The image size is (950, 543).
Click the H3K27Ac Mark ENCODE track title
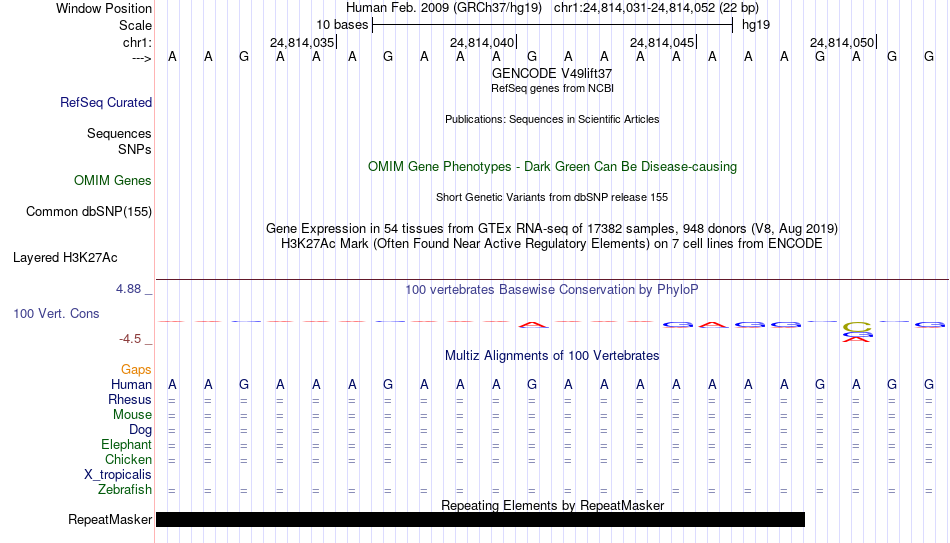pos(552,244)
